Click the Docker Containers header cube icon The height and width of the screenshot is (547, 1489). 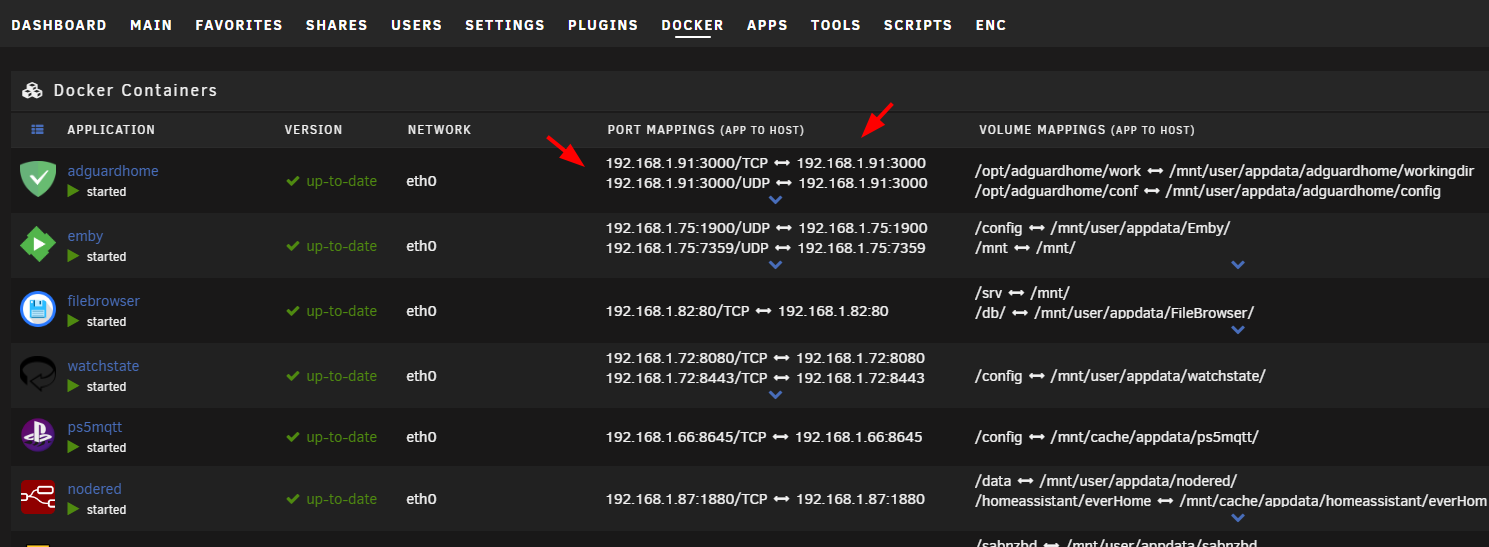(x=32, y=90)
